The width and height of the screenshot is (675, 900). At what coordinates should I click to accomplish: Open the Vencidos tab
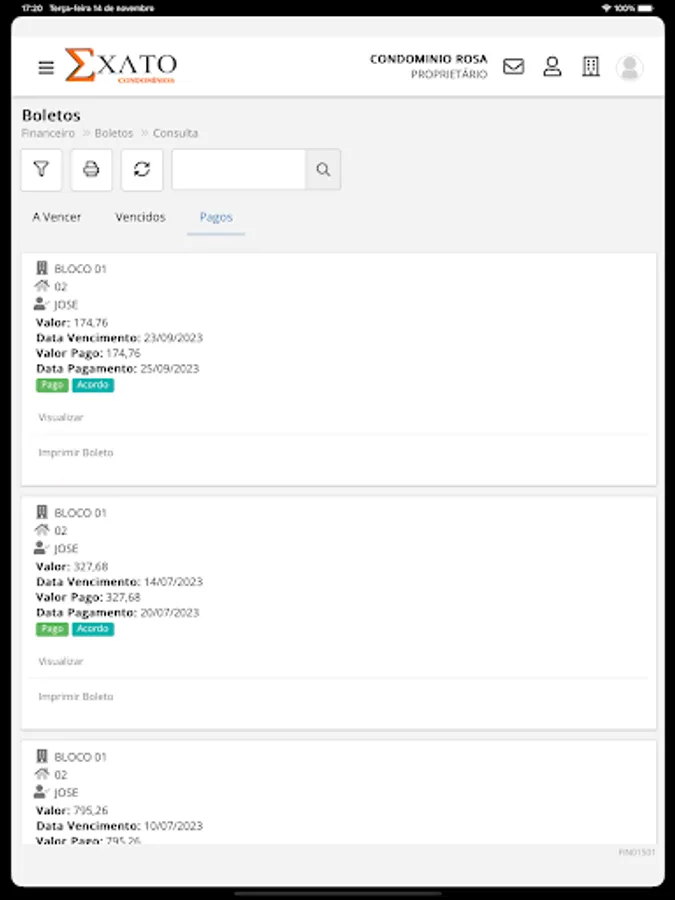(140, 217)
